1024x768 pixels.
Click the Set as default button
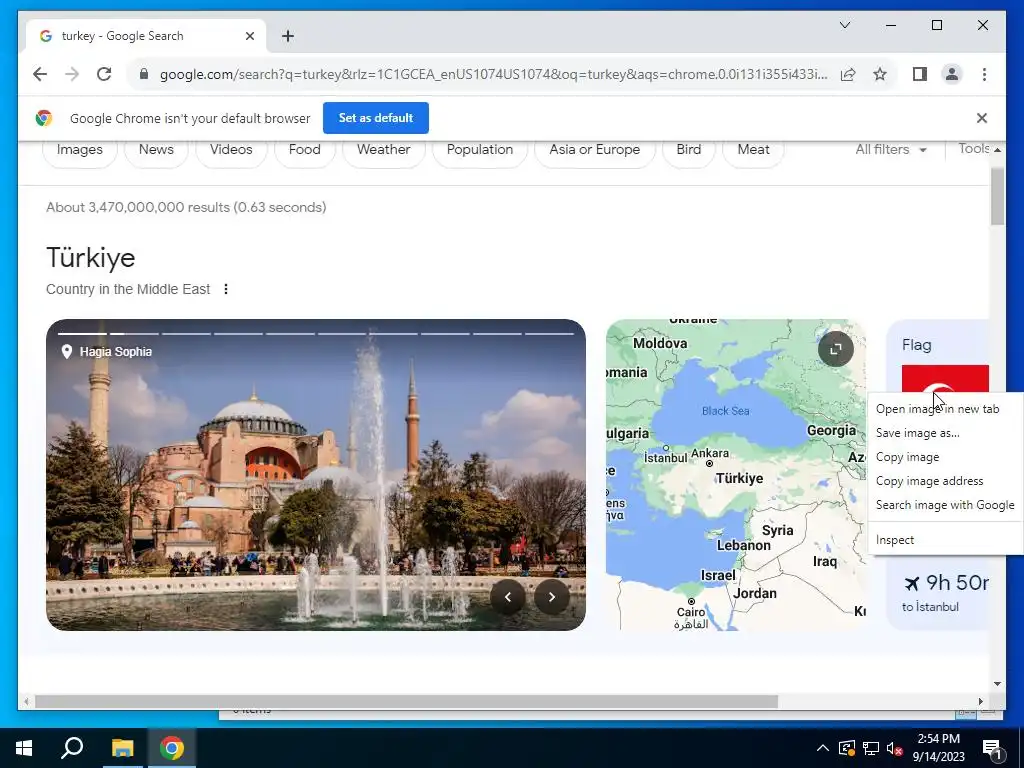pos(376,118)
